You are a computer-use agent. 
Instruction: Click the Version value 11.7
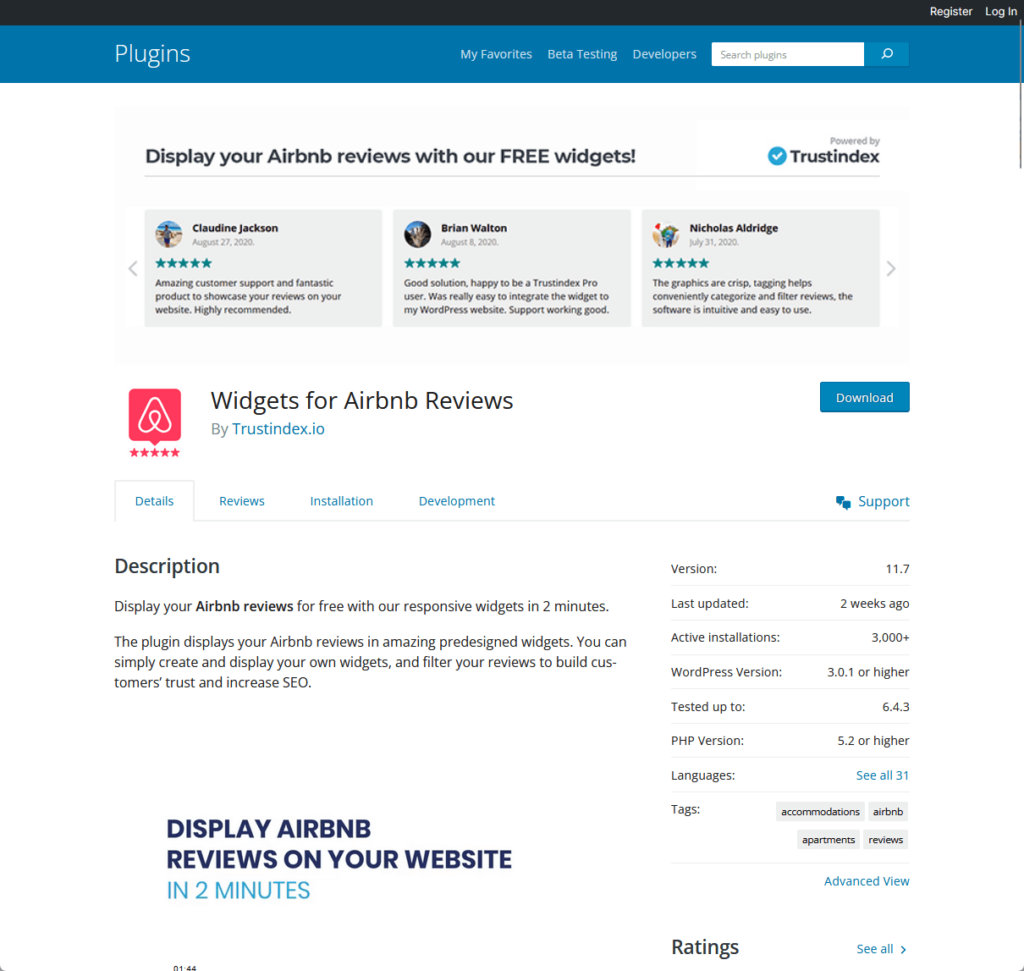click(897, 569)
